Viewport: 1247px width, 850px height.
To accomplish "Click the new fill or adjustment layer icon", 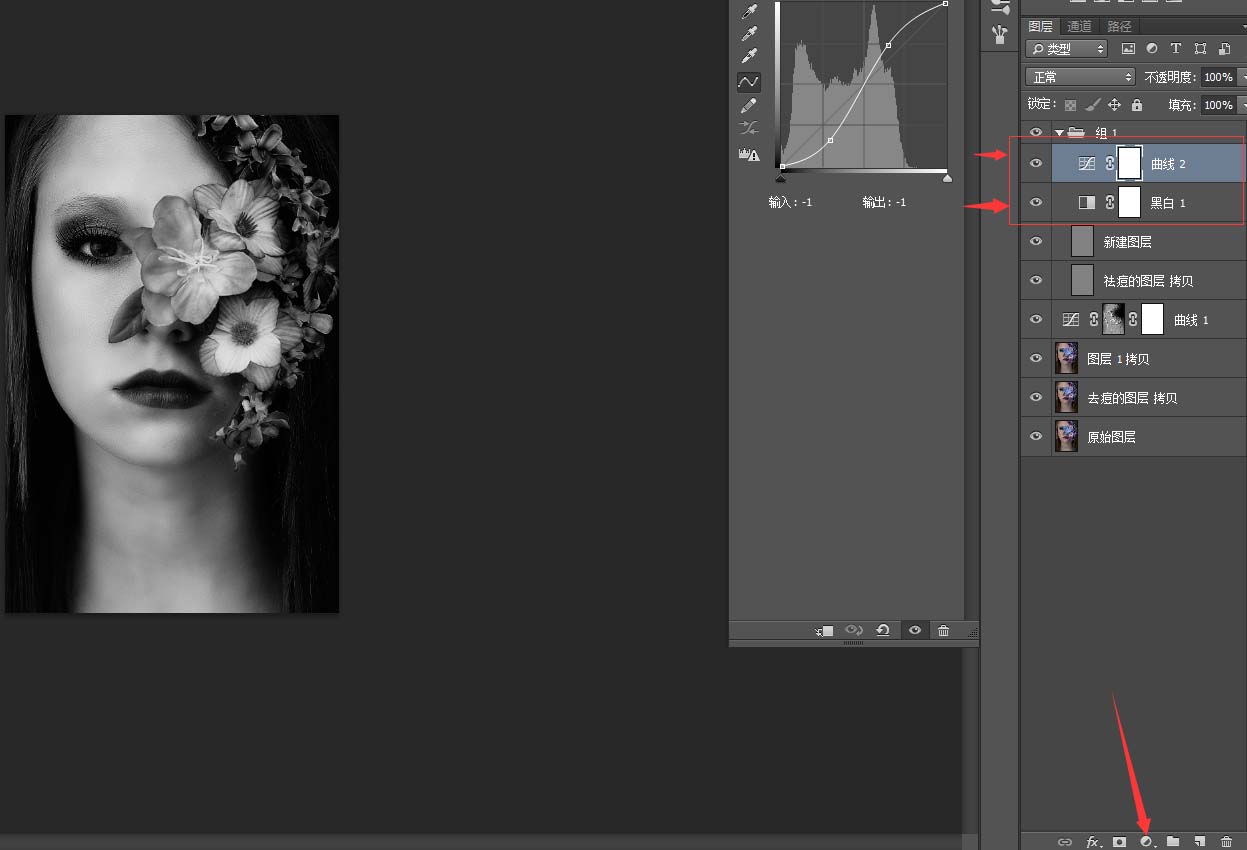I will [1147, 842].
